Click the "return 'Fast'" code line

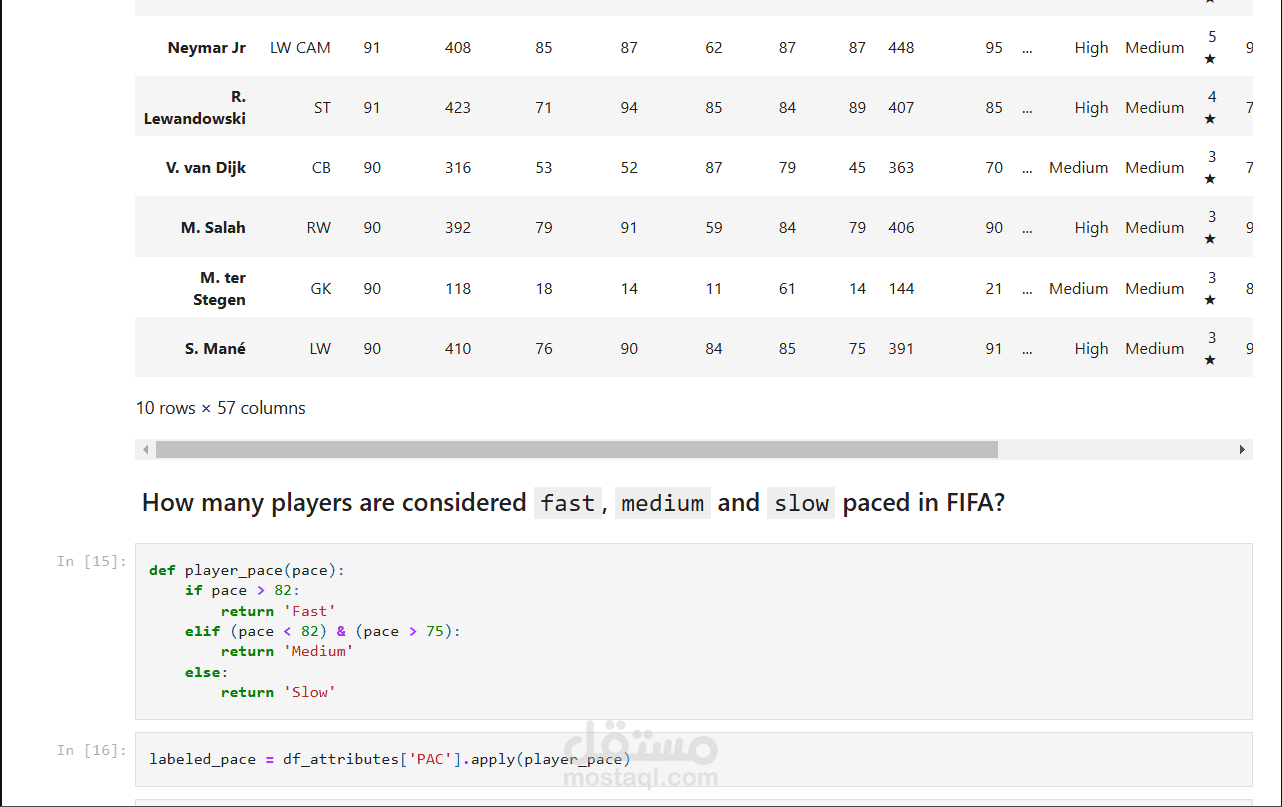pyautogui.click(x=278, y=611)
